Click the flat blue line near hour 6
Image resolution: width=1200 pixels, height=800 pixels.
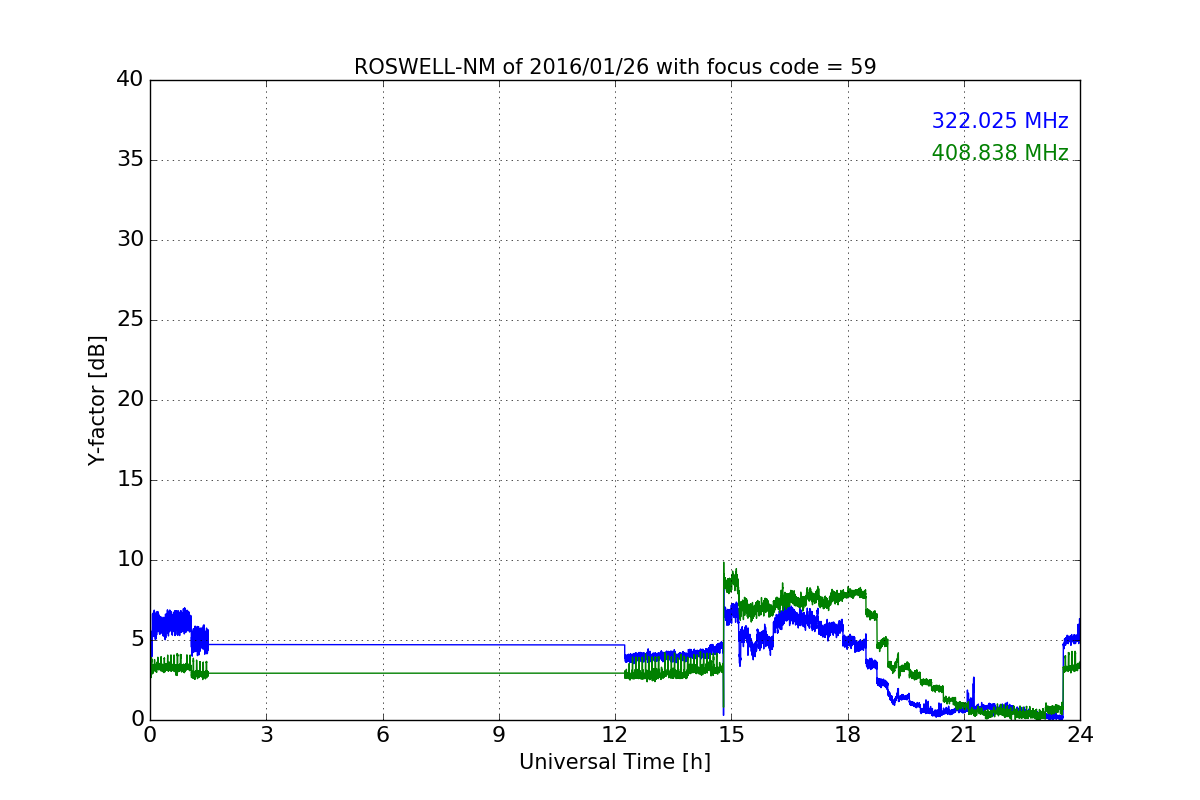(382, 644)
